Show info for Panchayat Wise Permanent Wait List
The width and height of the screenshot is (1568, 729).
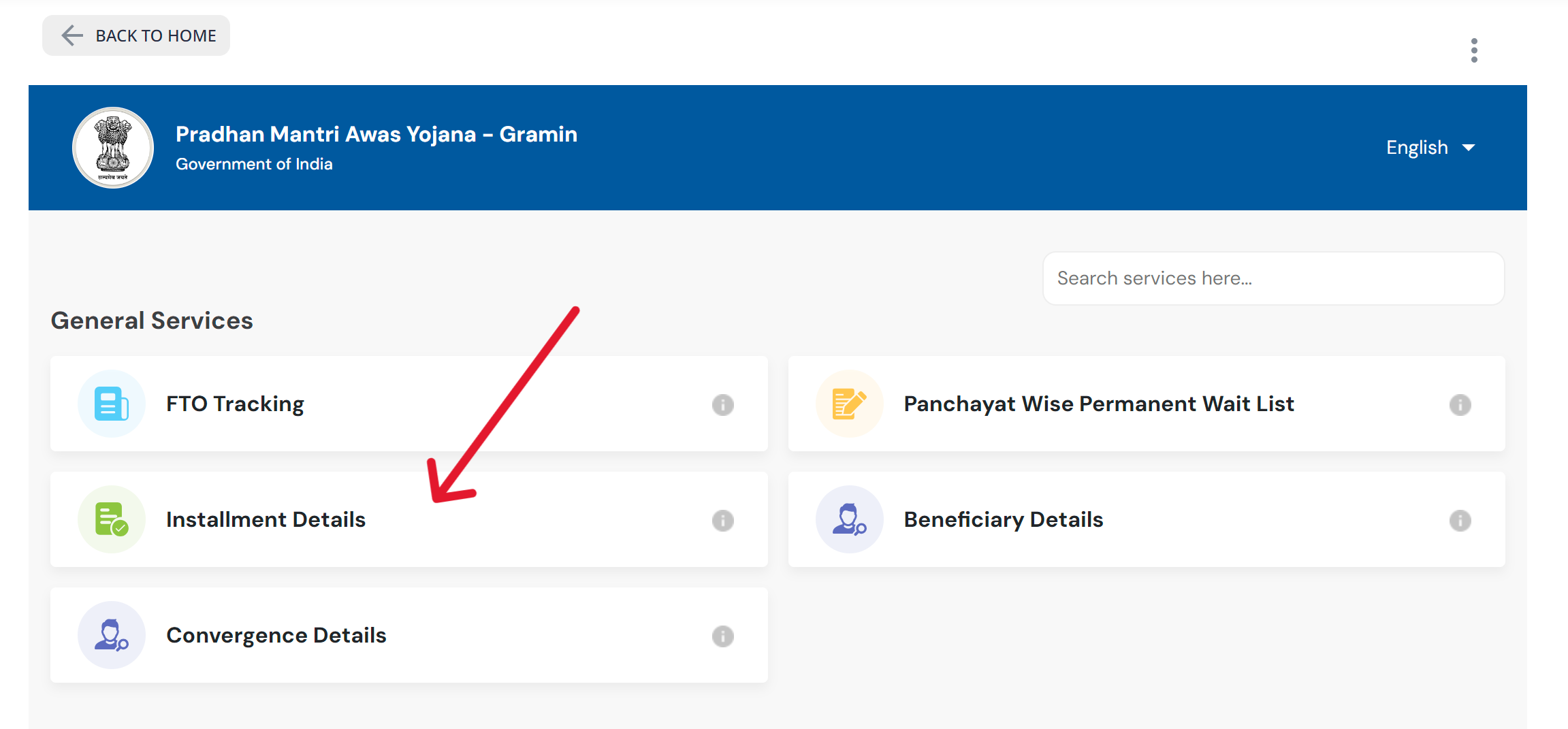pyautogui.click(x=1460, y=405)
